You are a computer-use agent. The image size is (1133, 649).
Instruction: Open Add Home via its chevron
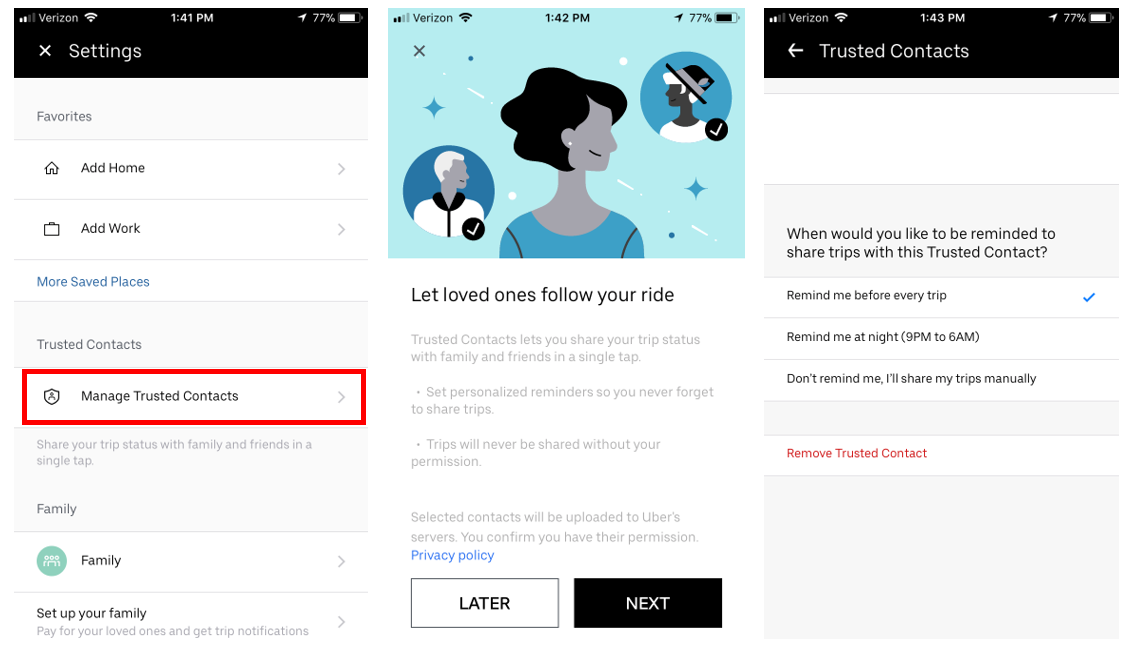click(341, 169)
